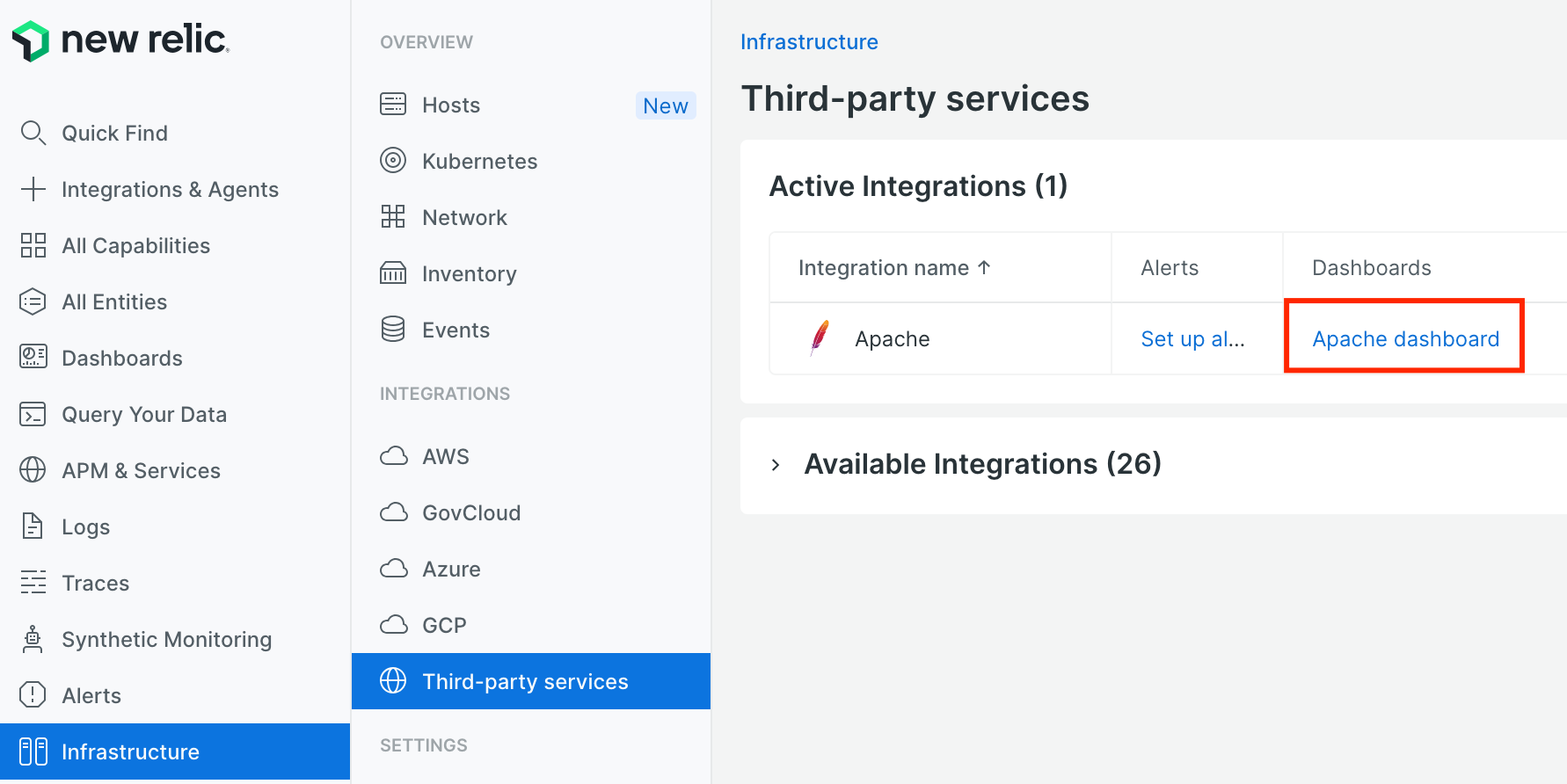Click the New Relic logo
Viewport: 1567px width, 784px height.
pos(120,40)
